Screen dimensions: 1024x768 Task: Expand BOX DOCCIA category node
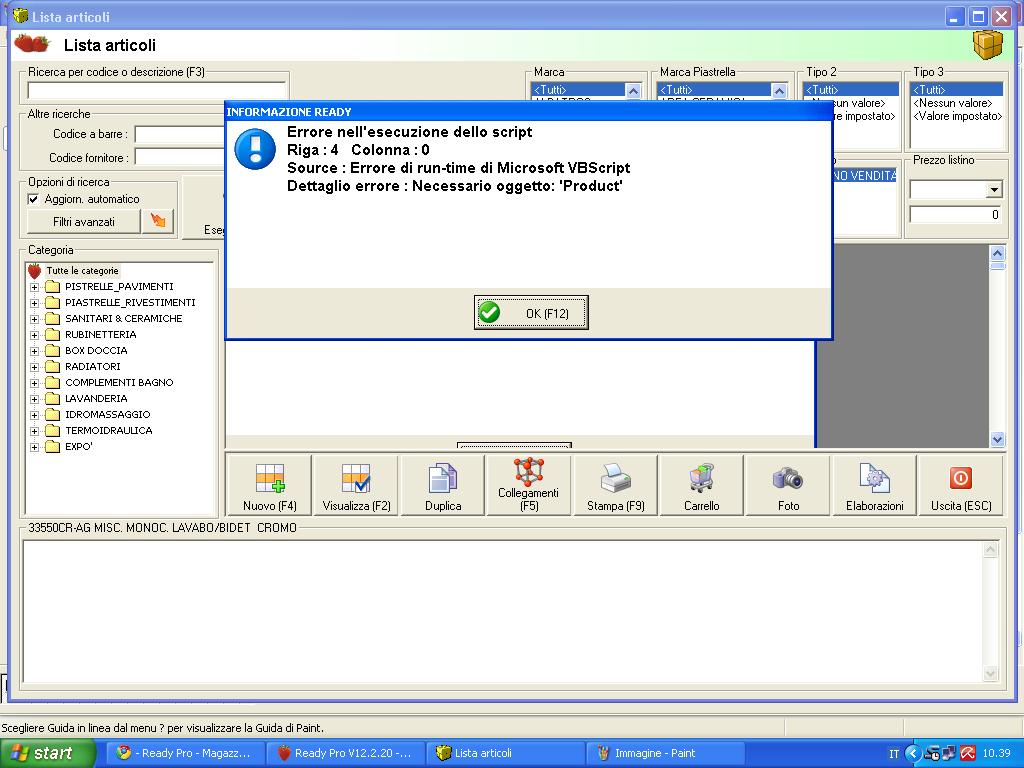[x=35, y=351]
